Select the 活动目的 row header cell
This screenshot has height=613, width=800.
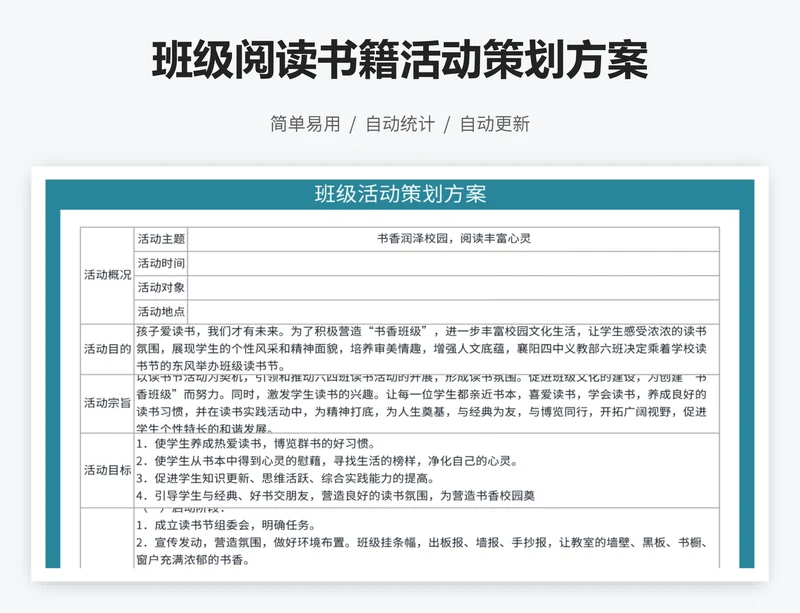[107, 349]
